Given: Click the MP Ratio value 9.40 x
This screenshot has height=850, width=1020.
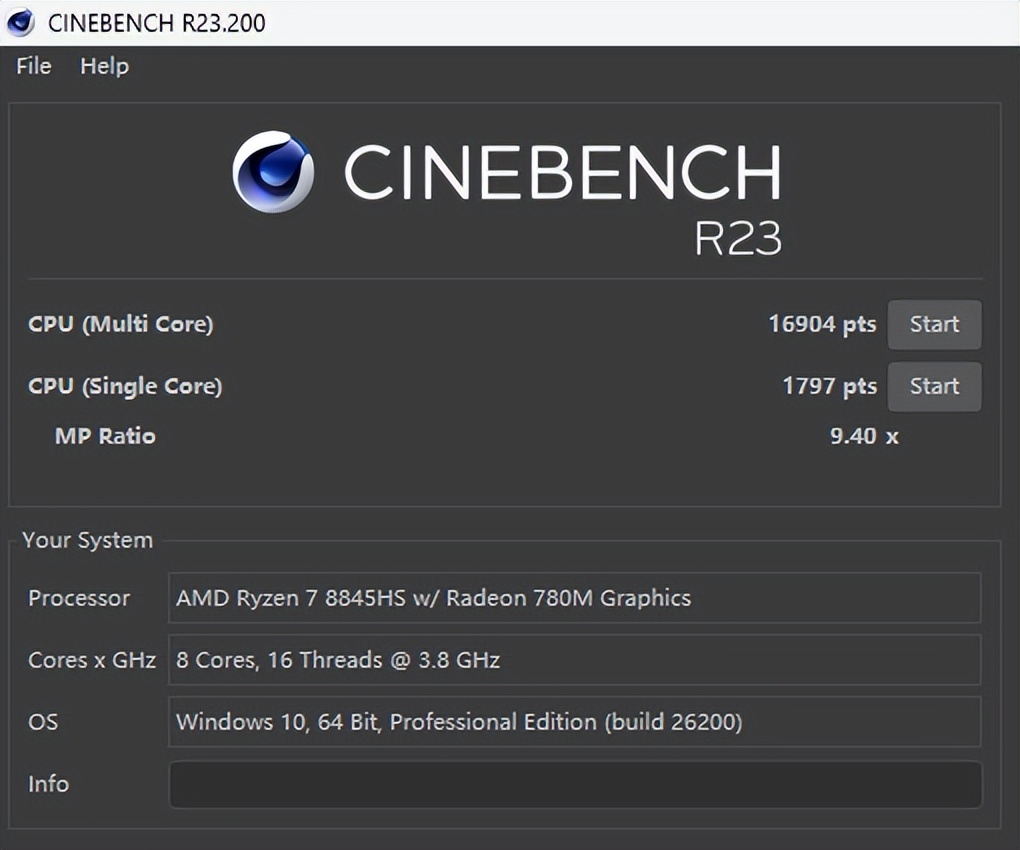Looking at the screenshot, I should (x=864, y=436).
